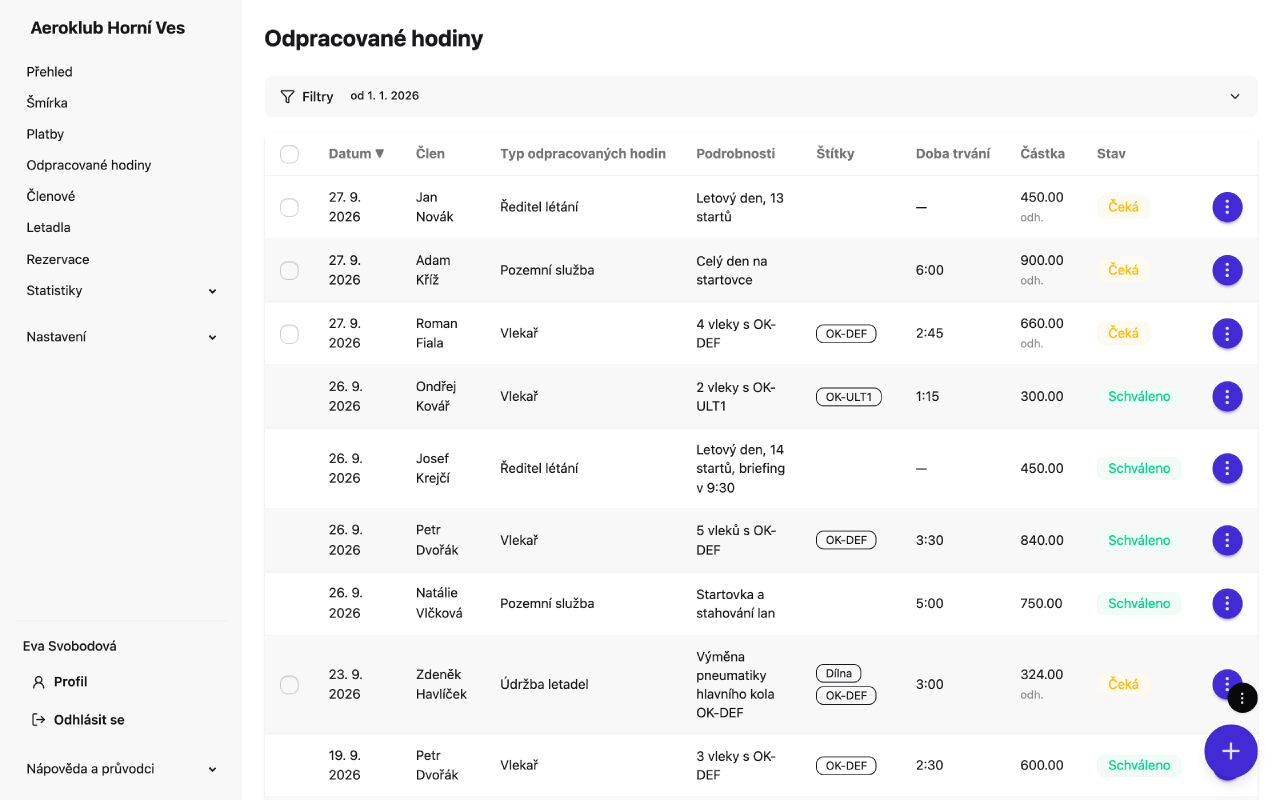Open Letadla in the sidebar menu
This screenshot has width=1280, height=800.
click(48, 227)
